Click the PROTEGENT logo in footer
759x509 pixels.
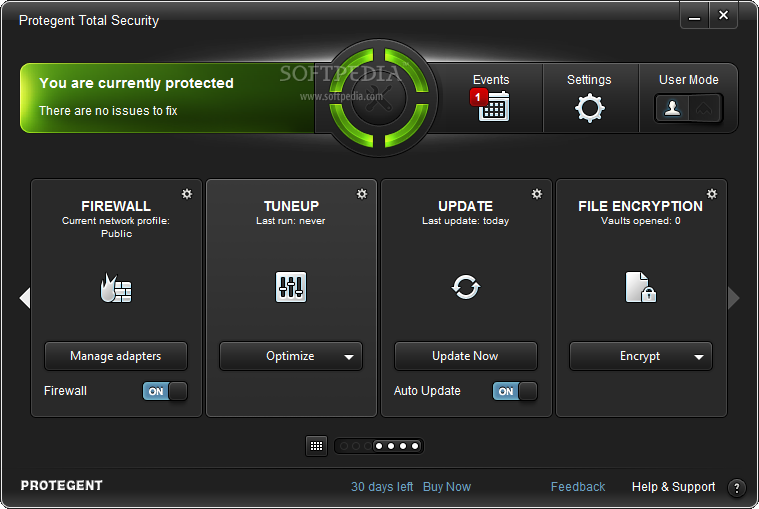61,485
